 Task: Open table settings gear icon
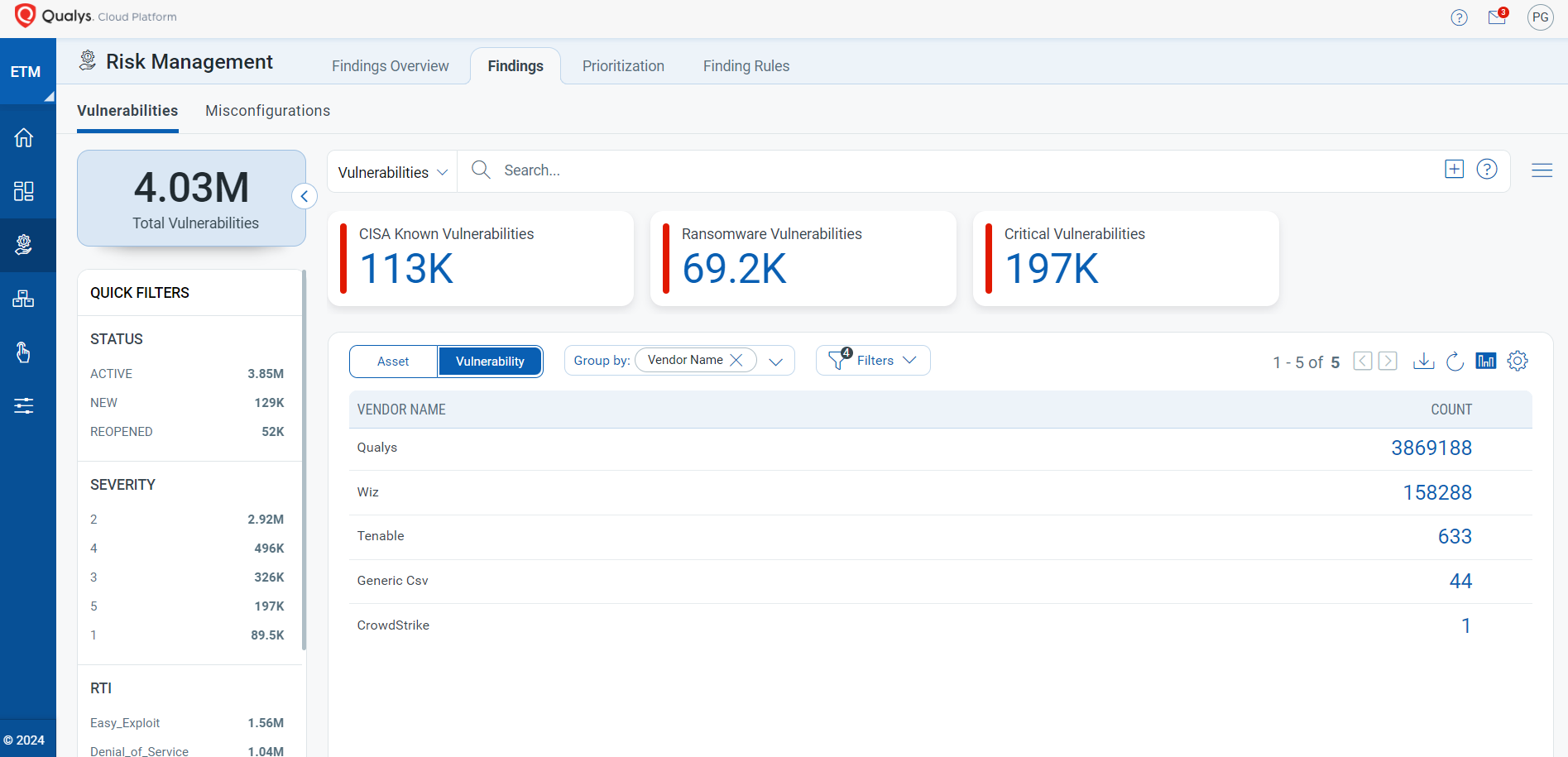pos(1518,361)
